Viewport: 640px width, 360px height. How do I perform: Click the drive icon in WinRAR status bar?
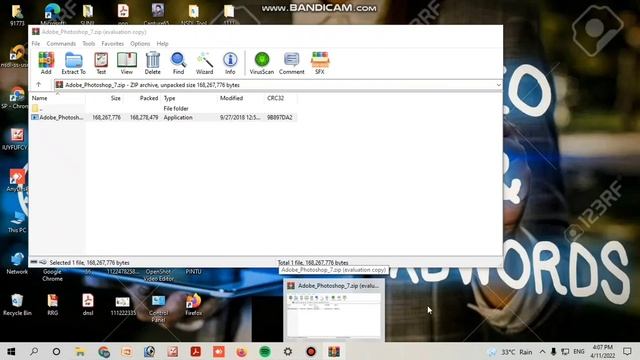34,262
